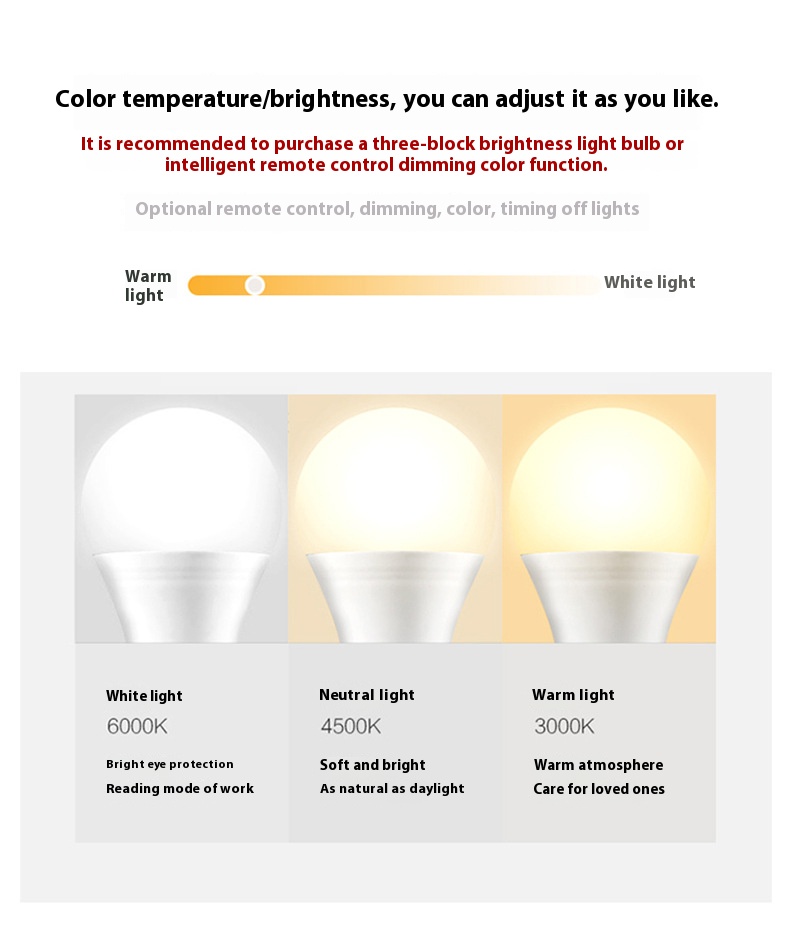Click the 4500K temperature label
790x952 pixels.
[351, 726]
